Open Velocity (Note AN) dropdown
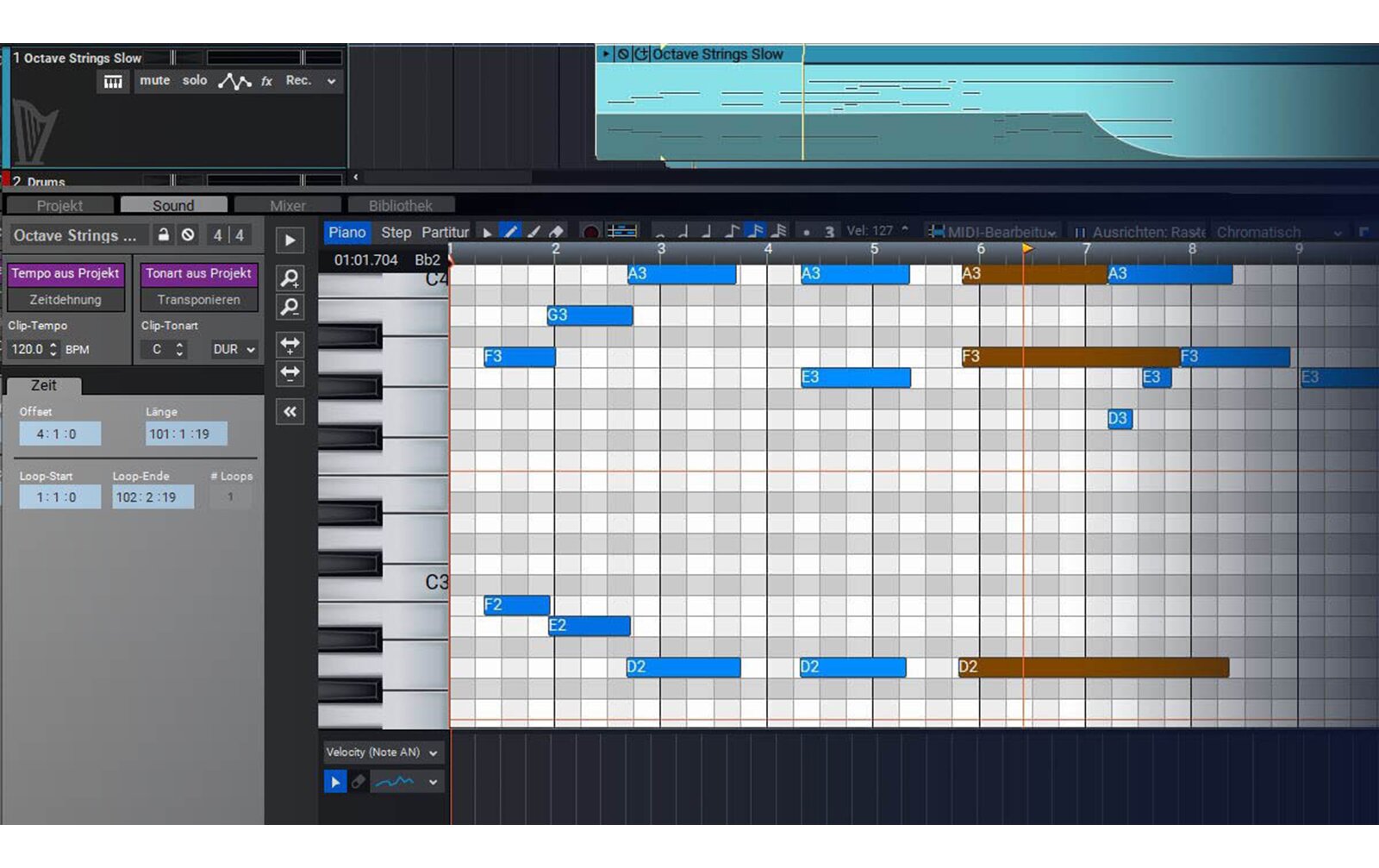This screenshot has height=868, width=1379. pos(382,752)
